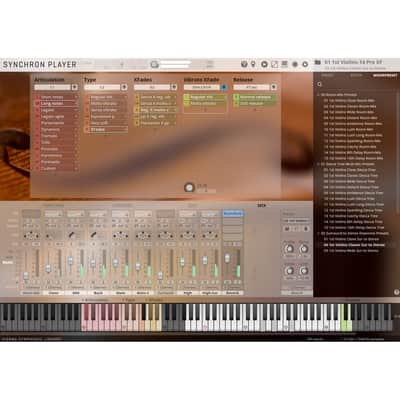Click the Back channel name label
This screenshot has height=400, width=400.
(x=98, y=293)
